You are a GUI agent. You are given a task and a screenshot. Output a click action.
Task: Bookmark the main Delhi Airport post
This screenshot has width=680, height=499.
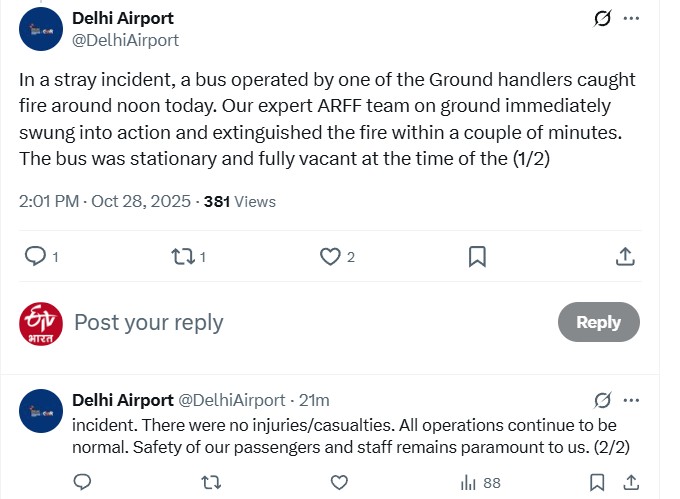(x=478, y=257)
